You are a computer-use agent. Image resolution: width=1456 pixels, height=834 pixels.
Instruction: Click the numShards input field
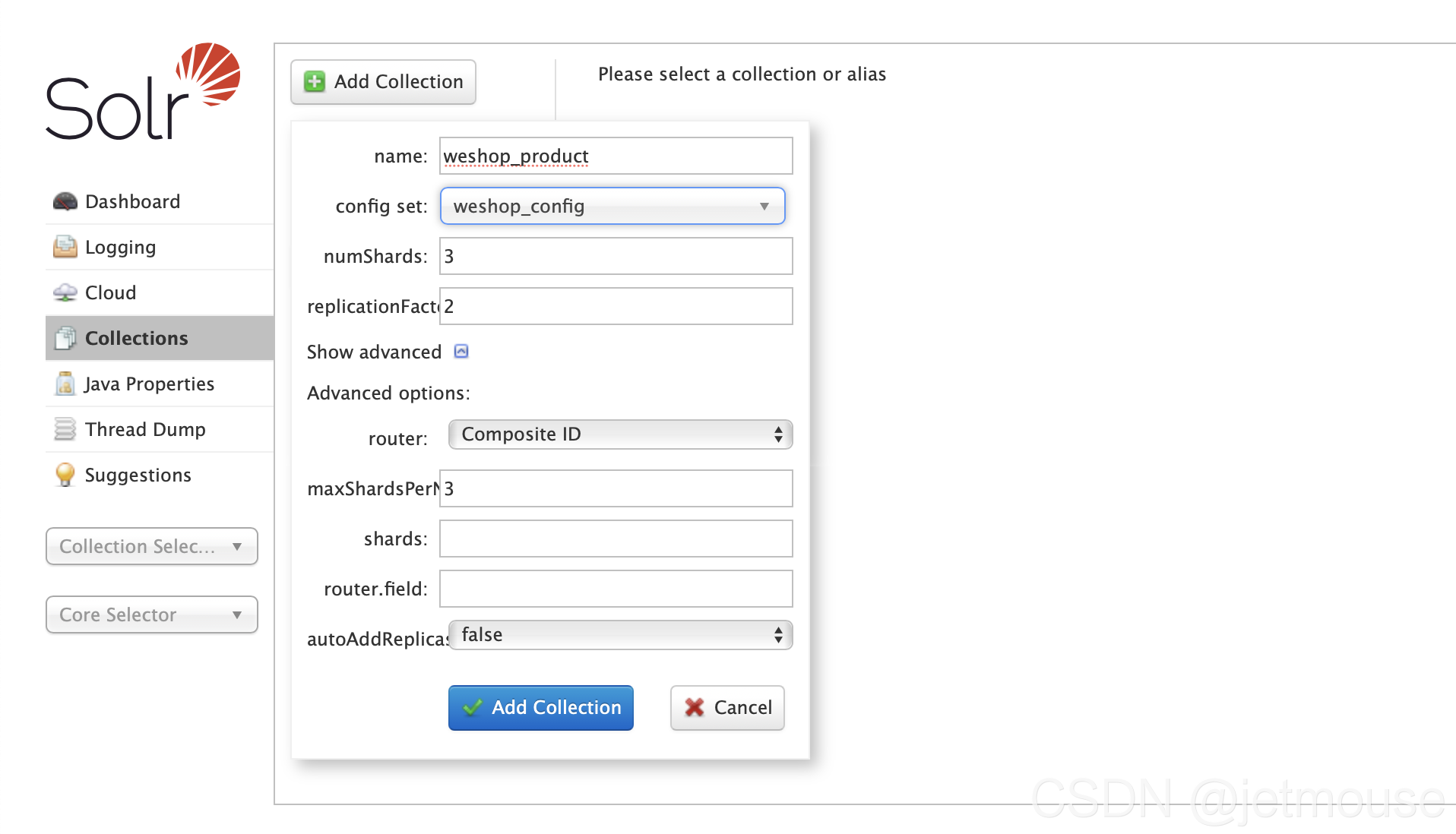coord(616,256)
